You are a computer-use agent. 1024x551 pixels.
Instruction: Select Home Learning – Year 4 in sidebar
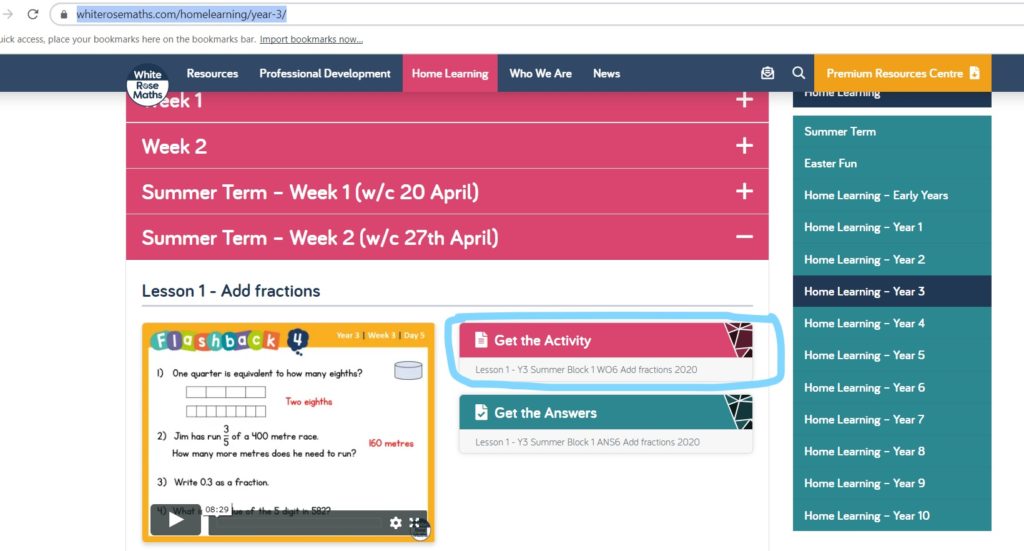pos(864,323)
